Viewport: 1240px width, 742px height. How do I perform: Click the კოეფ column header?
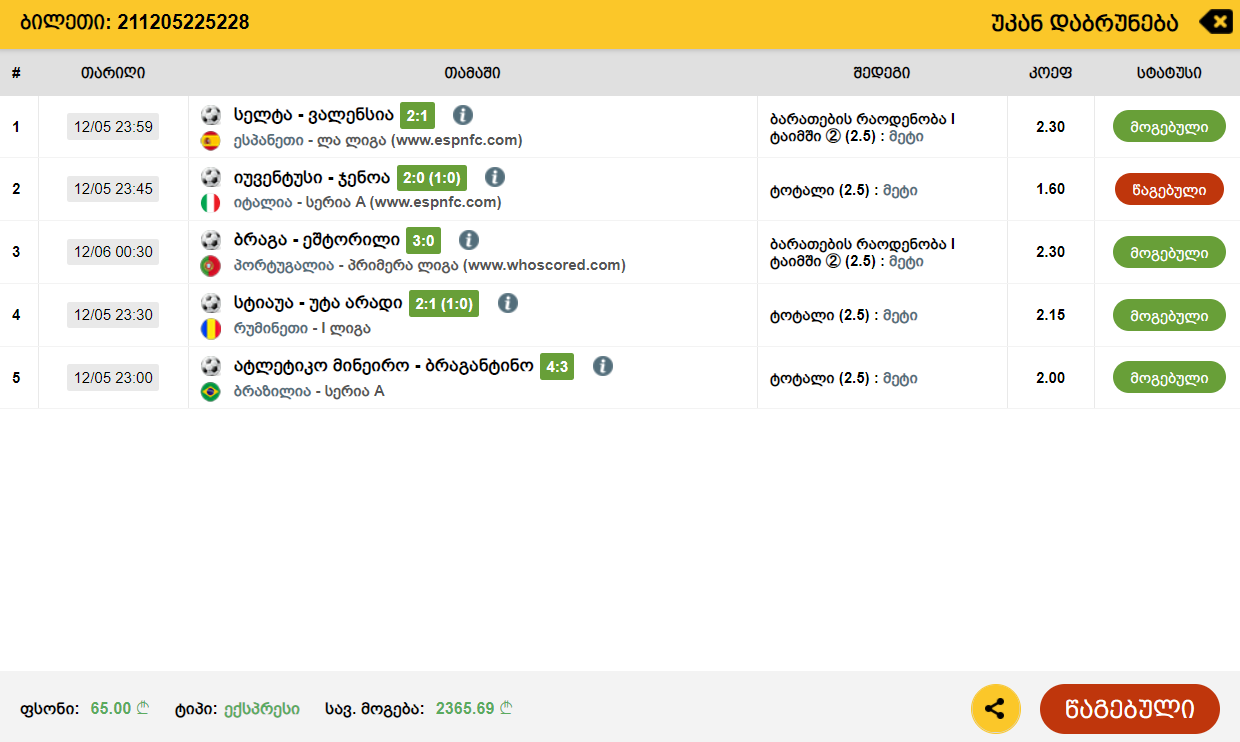1051,72
